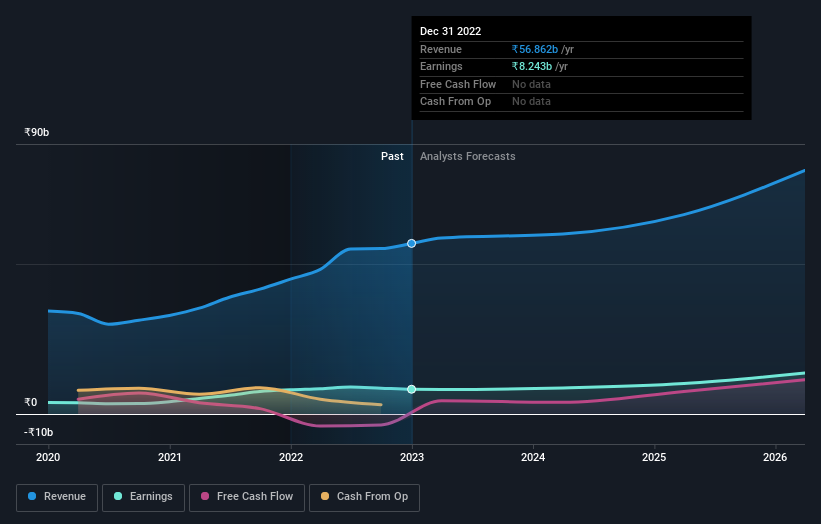Click the Revenue row label in tooltip

(441, 49)
